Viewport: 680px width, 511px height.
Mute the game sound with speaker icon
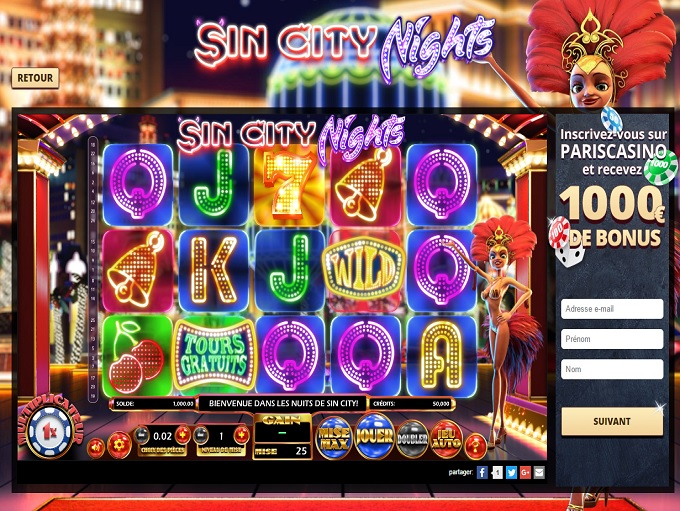(x=95, y=448)
